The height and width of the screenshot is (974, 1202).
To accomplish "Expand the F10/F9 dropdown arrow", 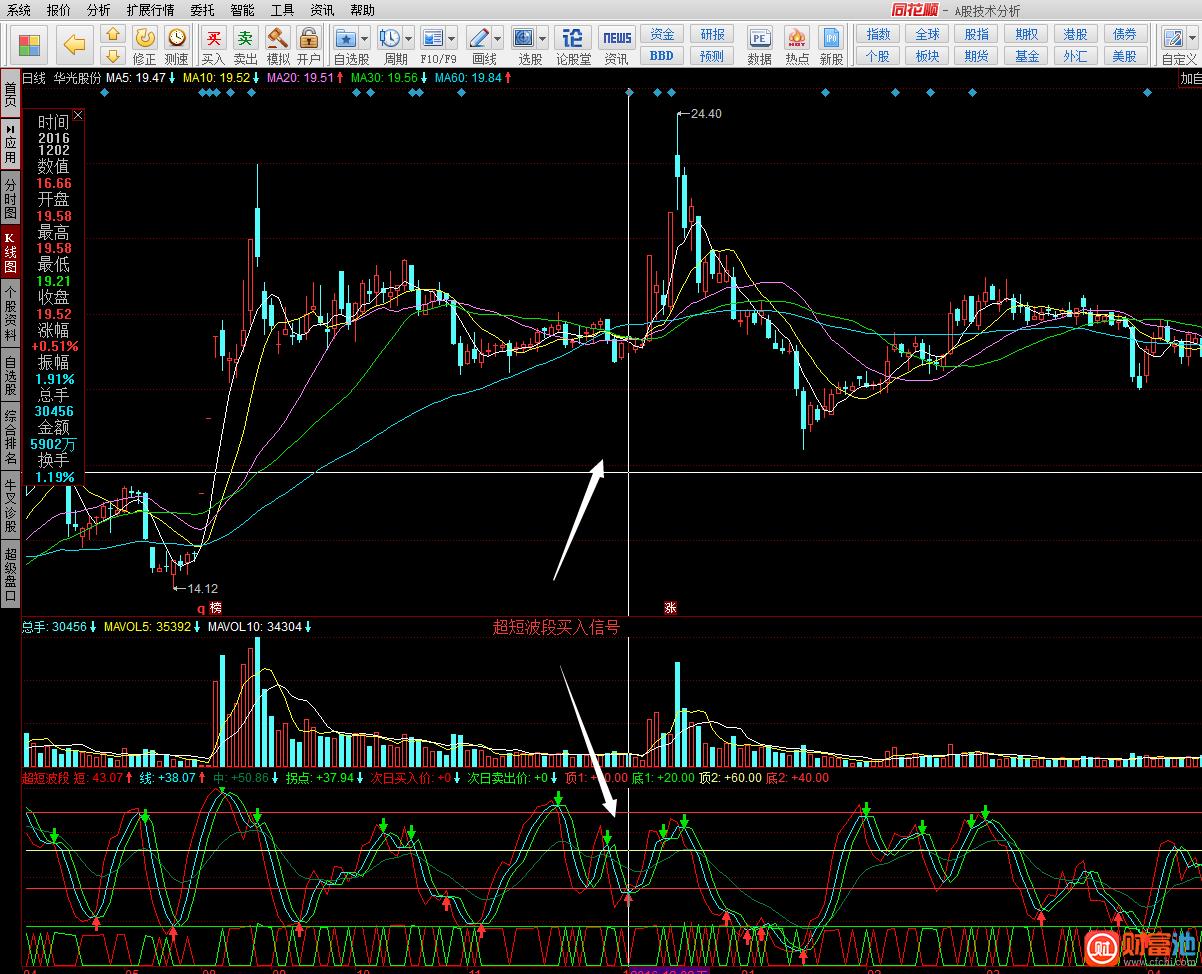I will coord(452,39).
